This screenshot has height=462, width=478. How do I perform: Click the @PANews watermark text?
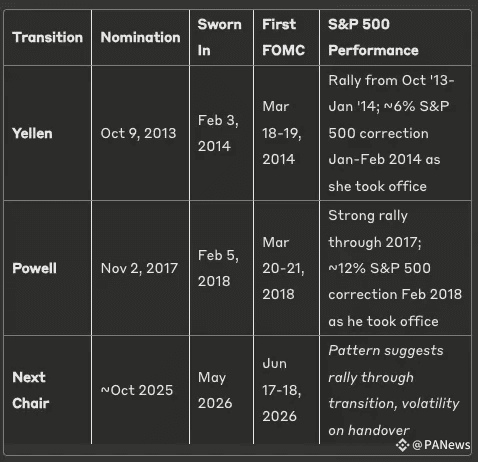coord(441,445)
